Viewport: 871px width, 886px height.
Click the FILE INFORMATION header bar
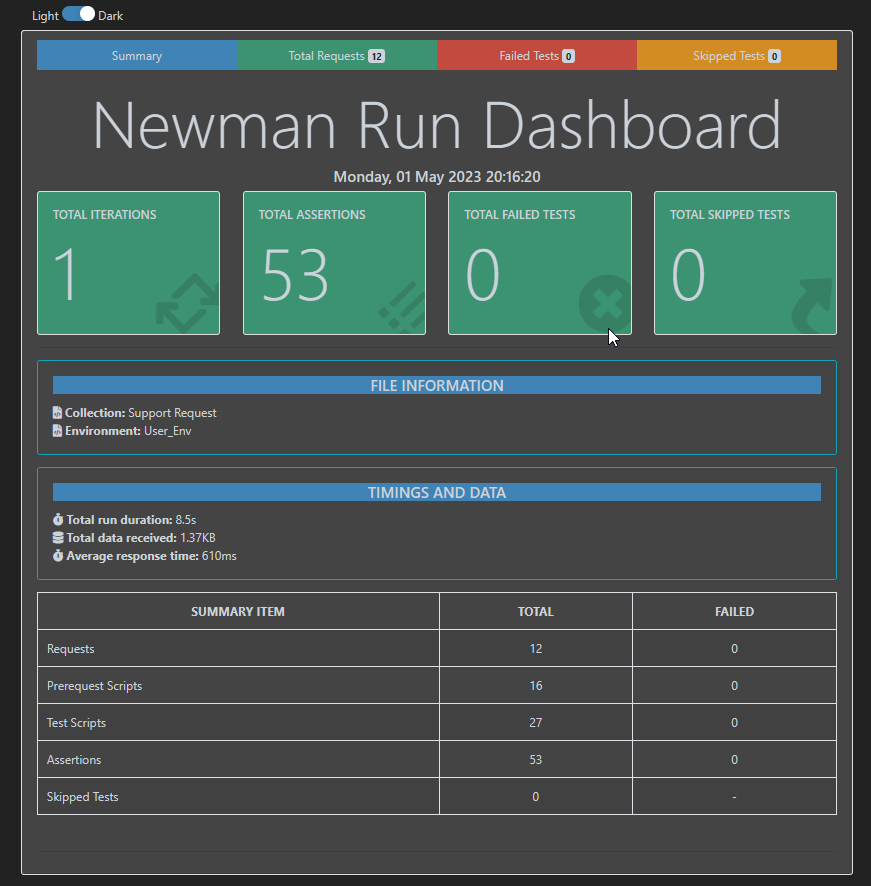point(437,385)
